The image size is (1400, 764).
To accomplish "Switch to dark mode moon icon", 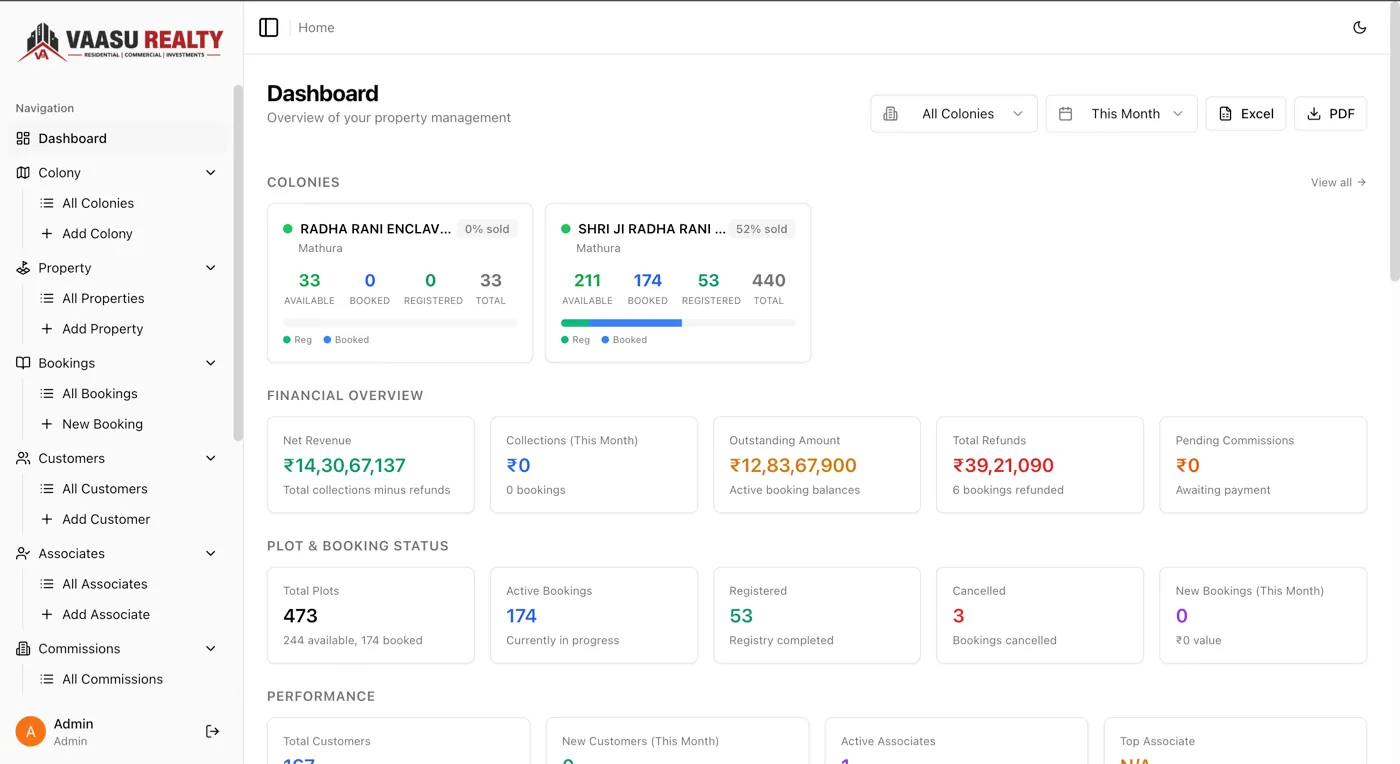I will pyautogui.click(x=1359, y=28).
